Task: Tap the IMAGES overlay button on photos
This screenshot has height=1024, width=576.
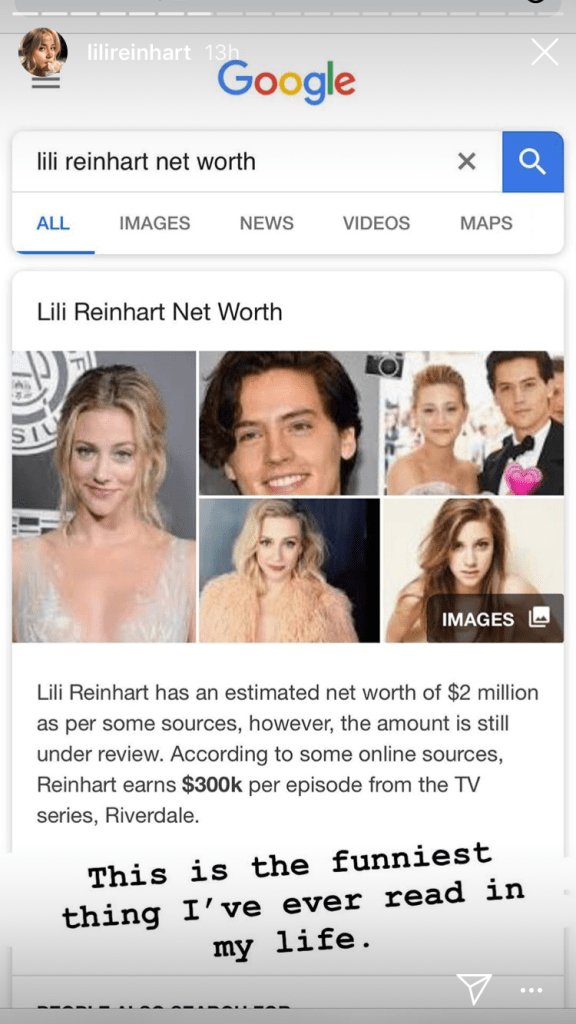Action: click(495, 618)
